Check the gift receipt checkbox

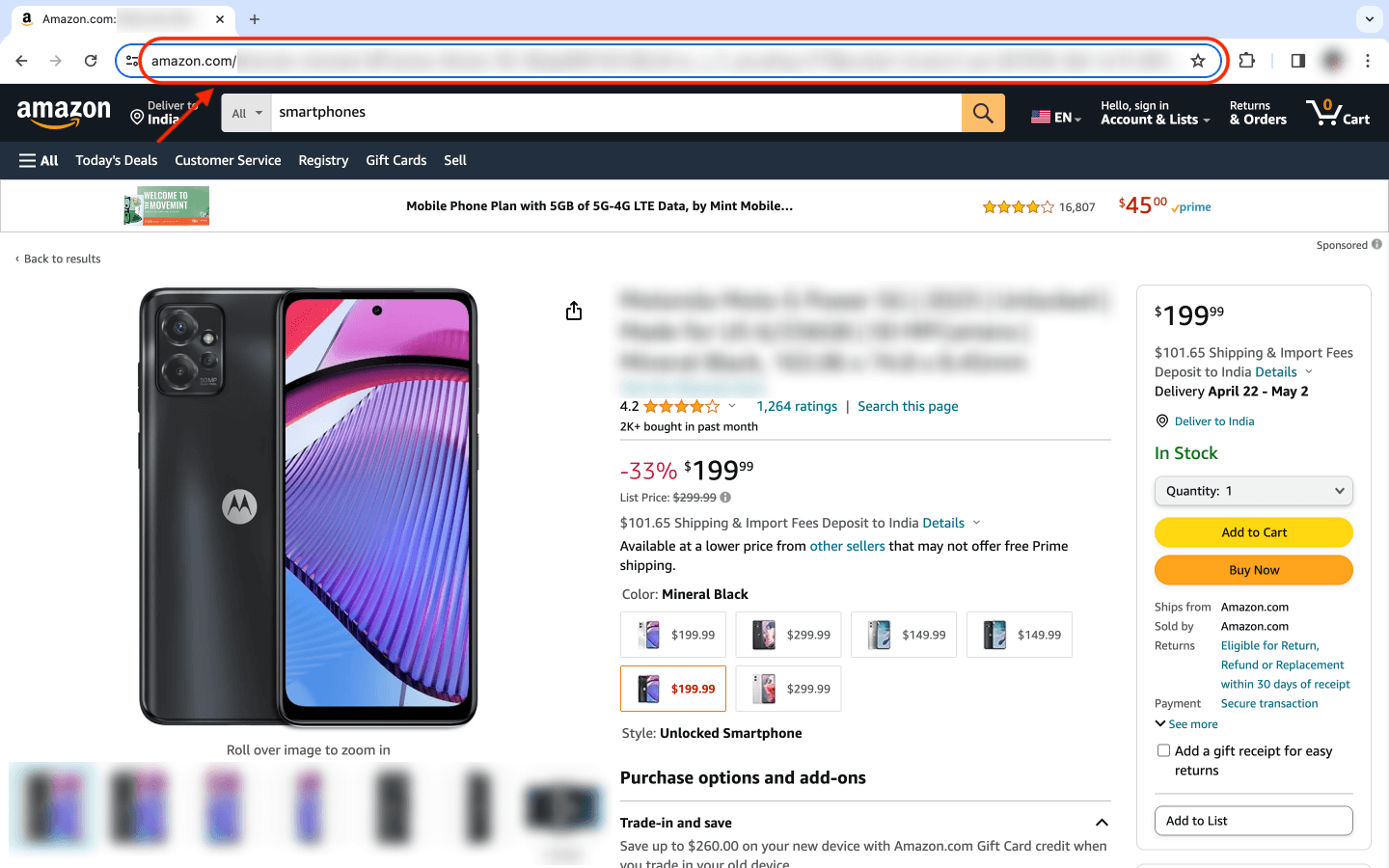pyautogui.click(x=1163, y=750)
